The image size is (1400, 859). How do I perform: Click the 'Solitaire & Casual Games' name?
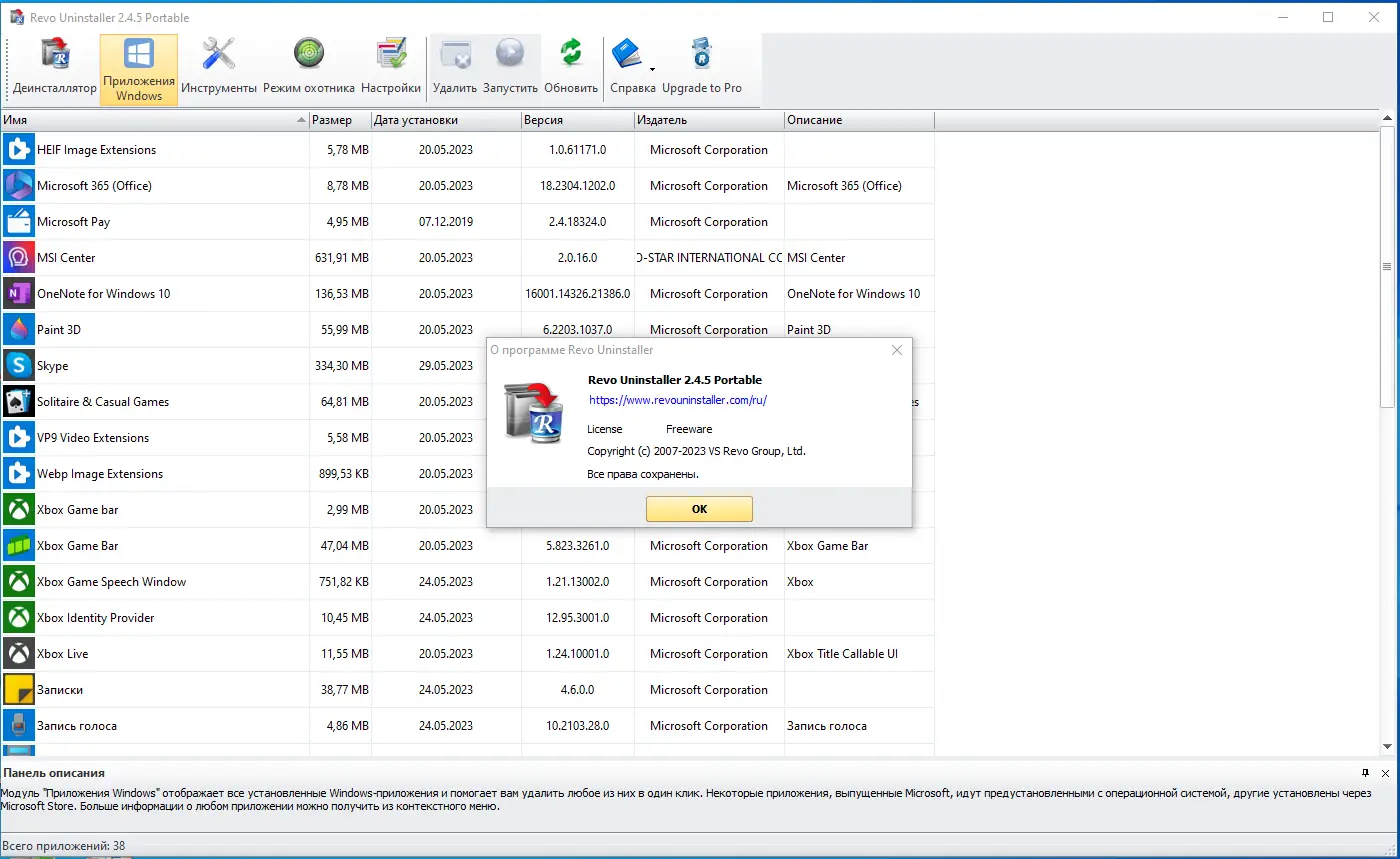pos(103,402)
